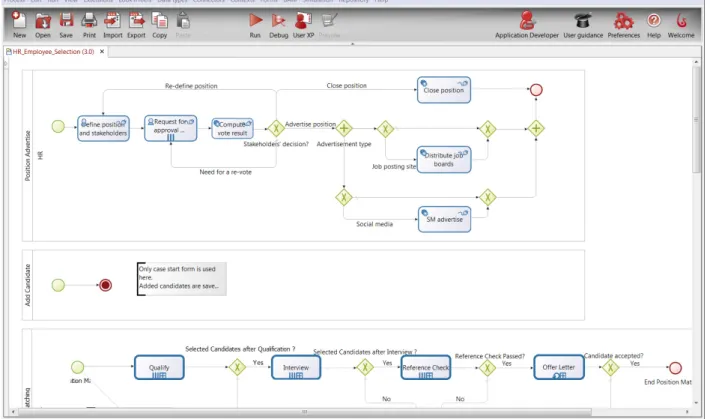Select the Reference Check task
This screenshot has height=419, width=710.
coord(426,367)
